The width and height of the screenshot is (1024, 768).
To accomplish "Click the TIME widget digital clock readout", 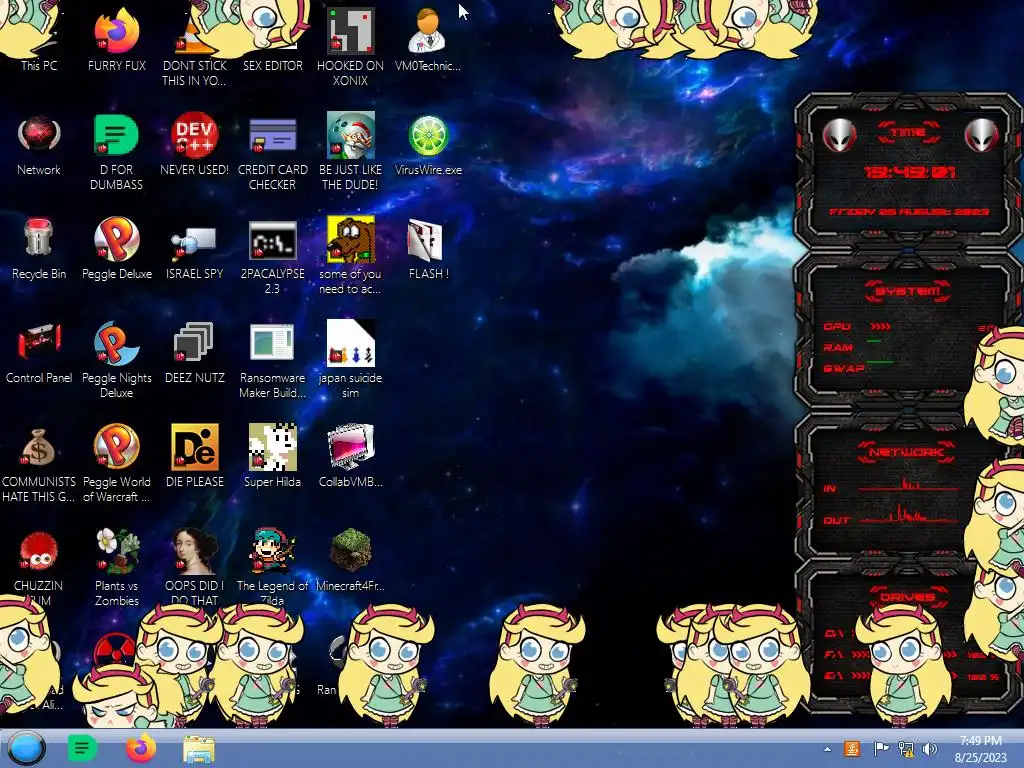I will 909,172.
